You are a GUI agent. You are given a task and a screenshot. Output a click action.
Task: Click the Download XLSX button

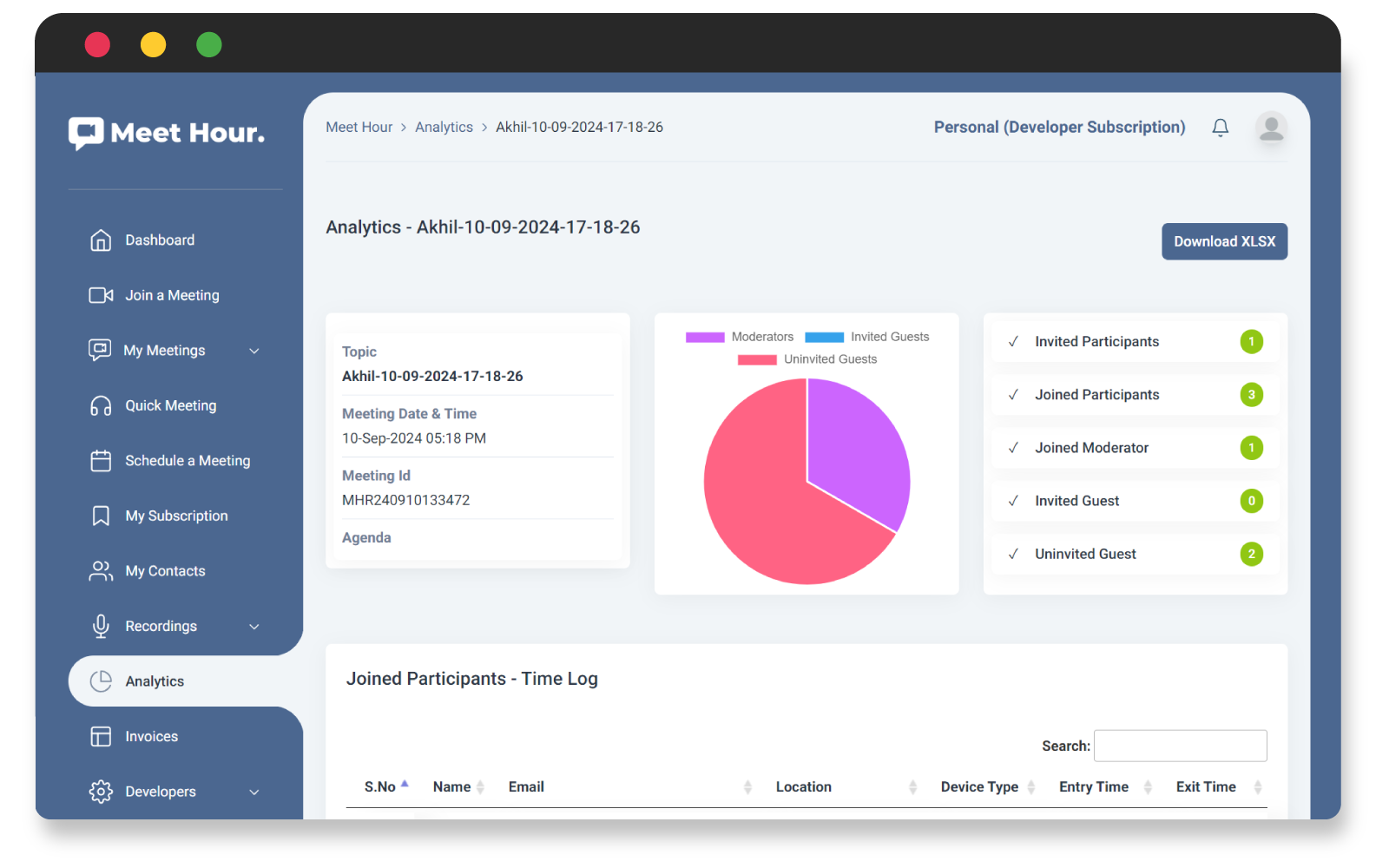pos(1224,241)
